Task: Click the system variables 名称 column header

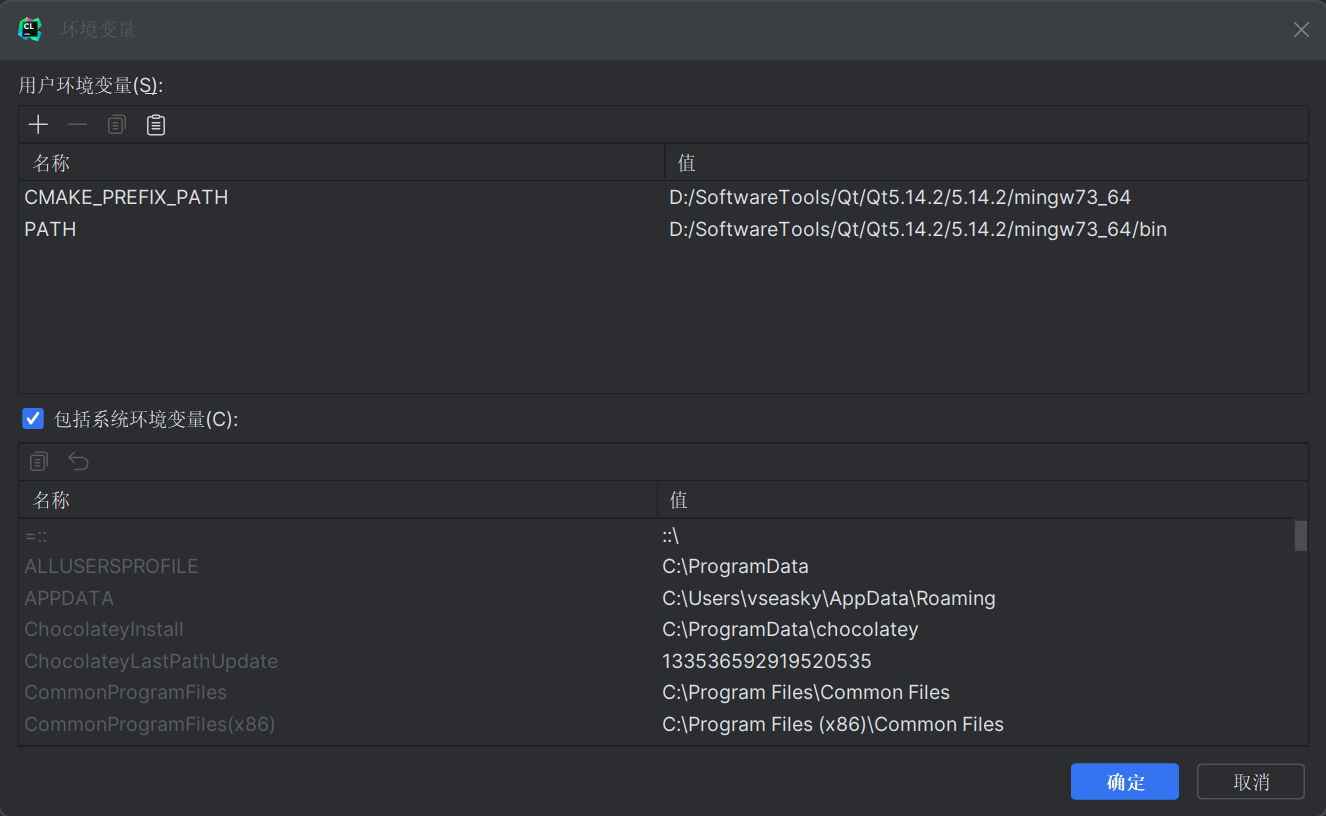Action: [52, 500]
